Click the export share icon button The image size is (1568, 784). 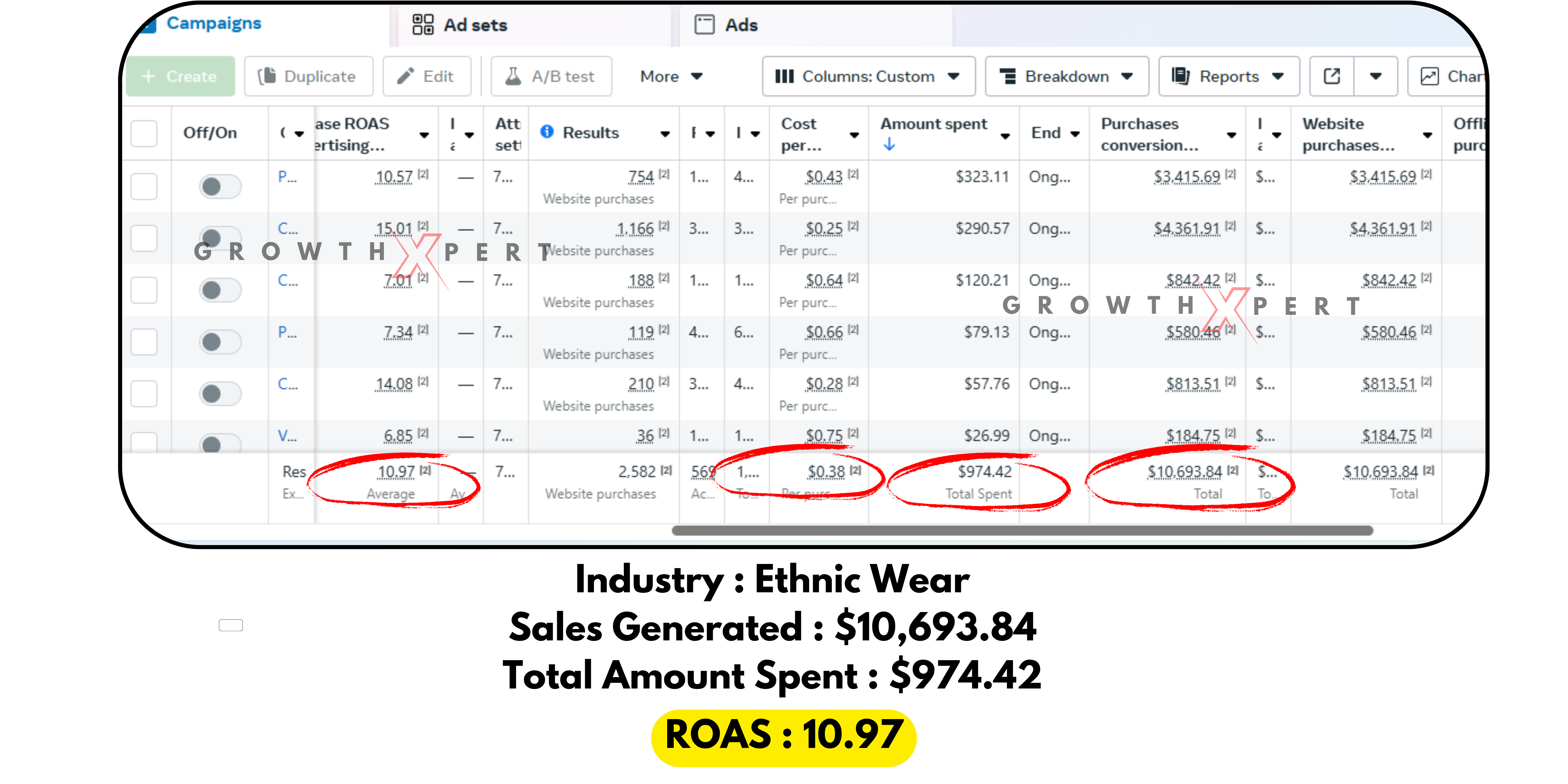click(x=1332, y=76)
